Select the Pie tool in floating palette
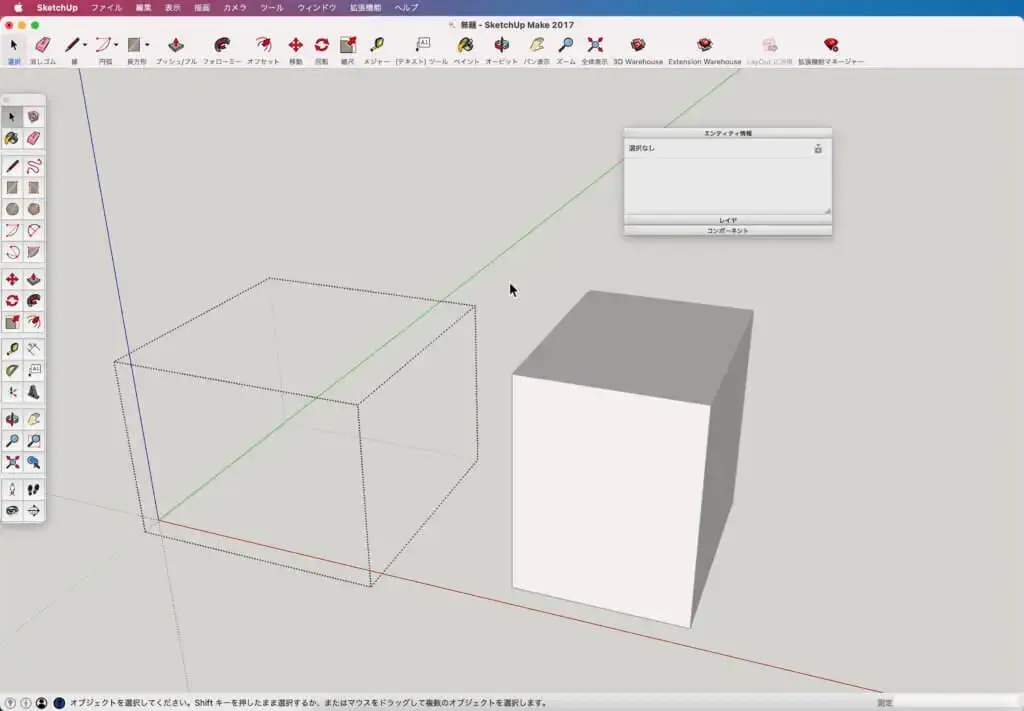Screen dimensions: 1024x711 pyautogui.click(x=33, y=252)
